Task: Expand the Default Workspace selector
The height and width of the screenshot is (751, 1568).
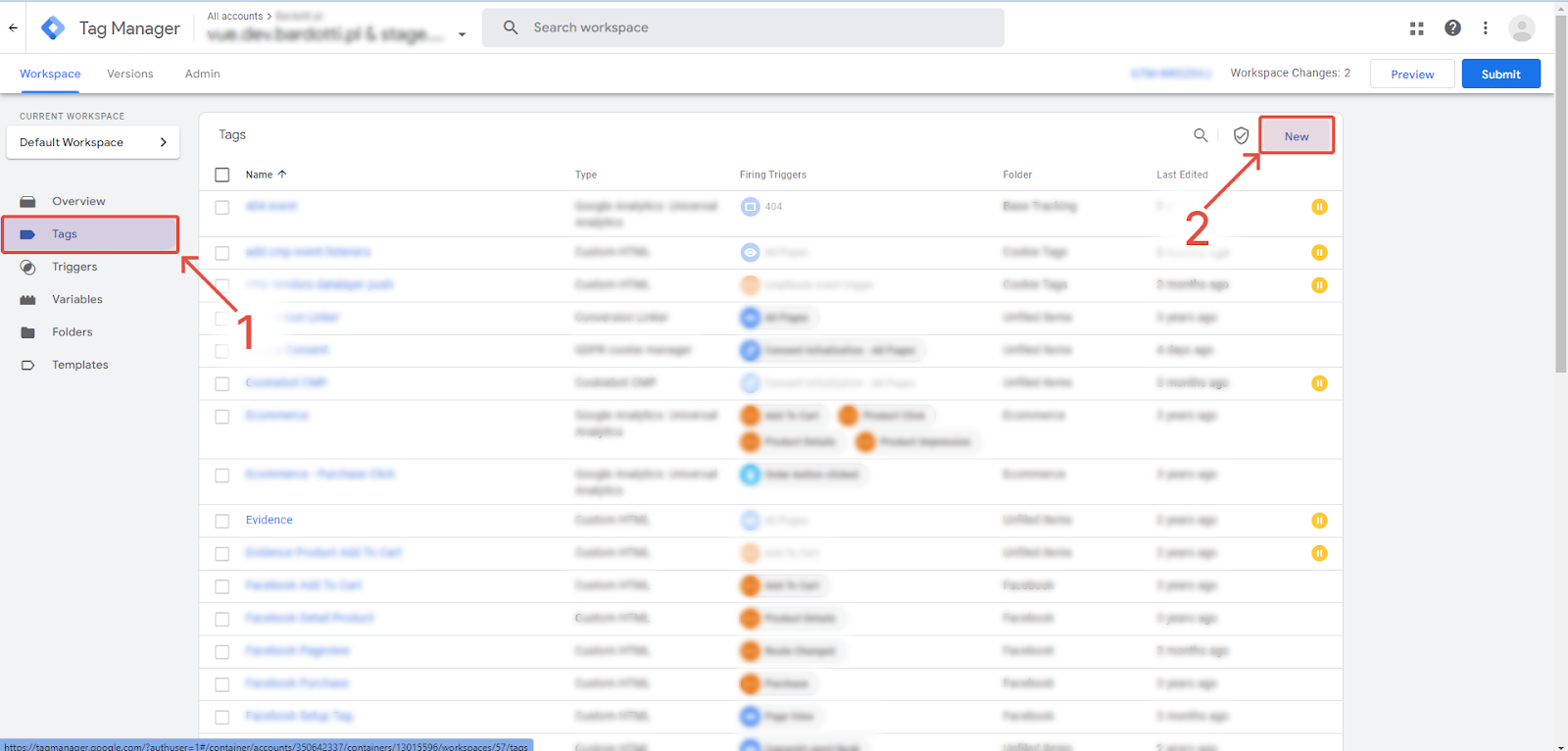Action: click(93, 142)
